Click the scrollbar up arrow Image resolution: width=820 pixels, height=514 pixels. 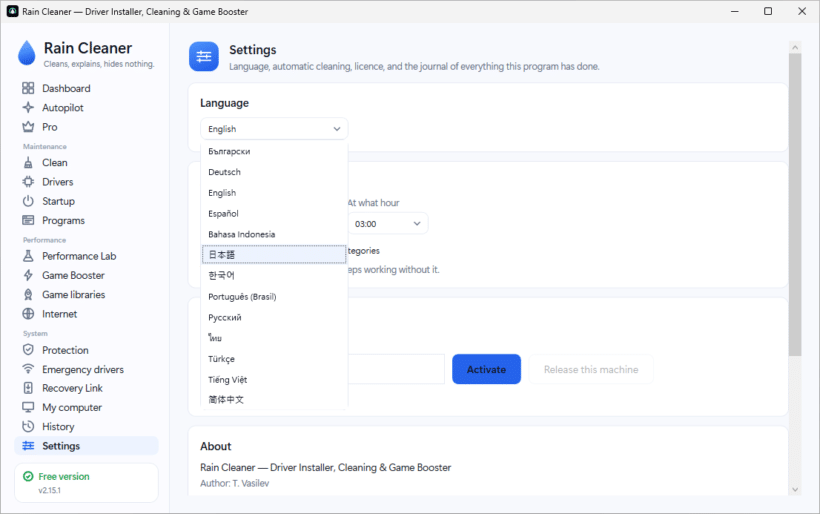tap(795, 47)
